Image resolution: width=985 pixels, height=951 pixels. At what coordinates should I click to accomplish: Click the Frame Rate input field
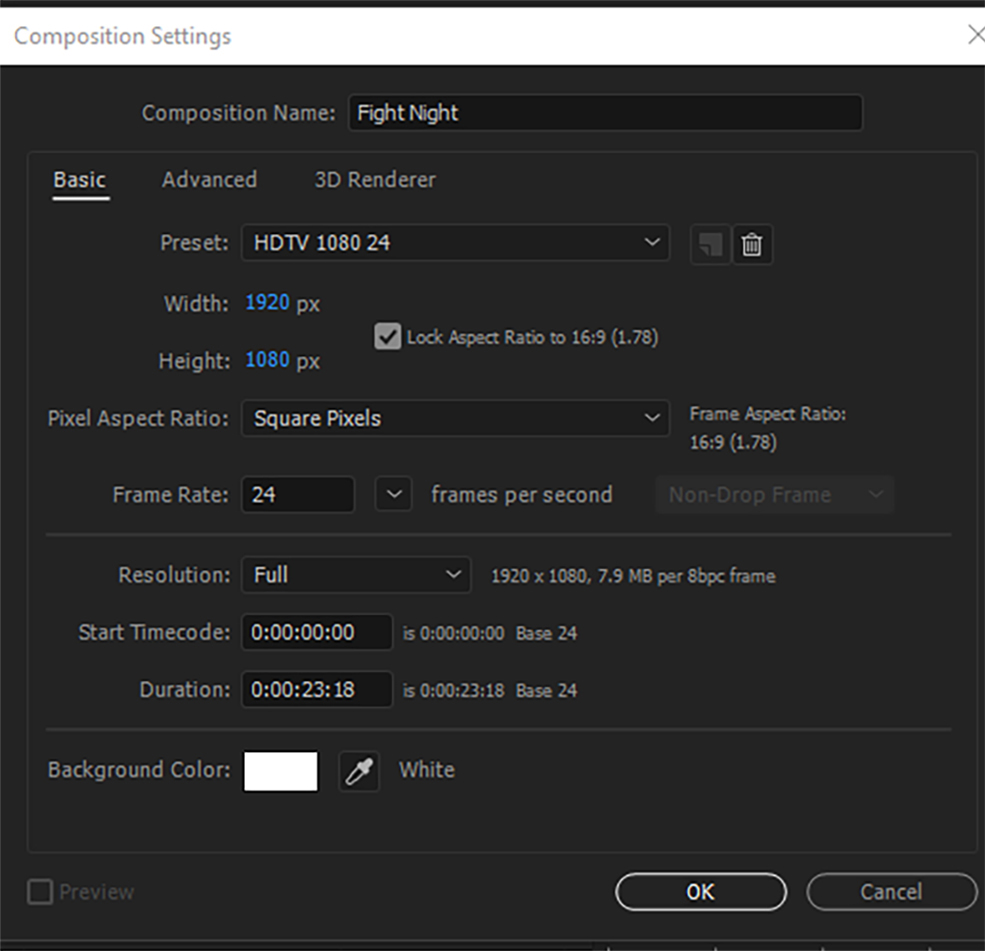[x=298, y=494]
